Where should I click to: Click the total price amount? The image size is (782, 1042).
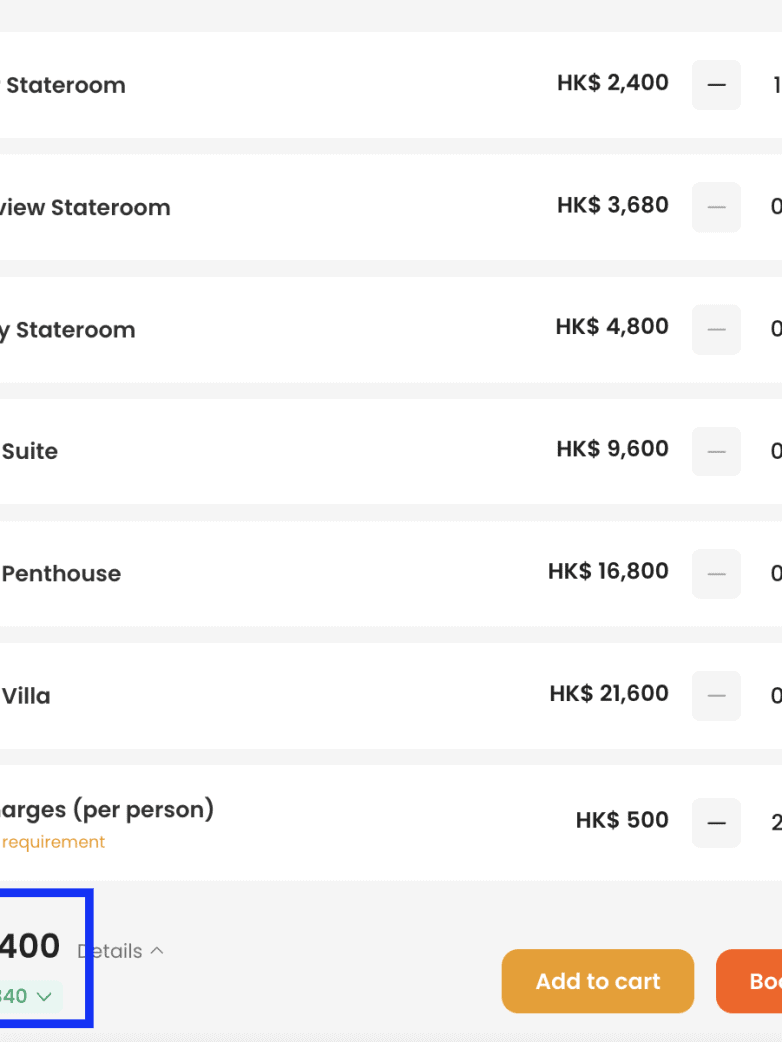click(x=30, y=946)
